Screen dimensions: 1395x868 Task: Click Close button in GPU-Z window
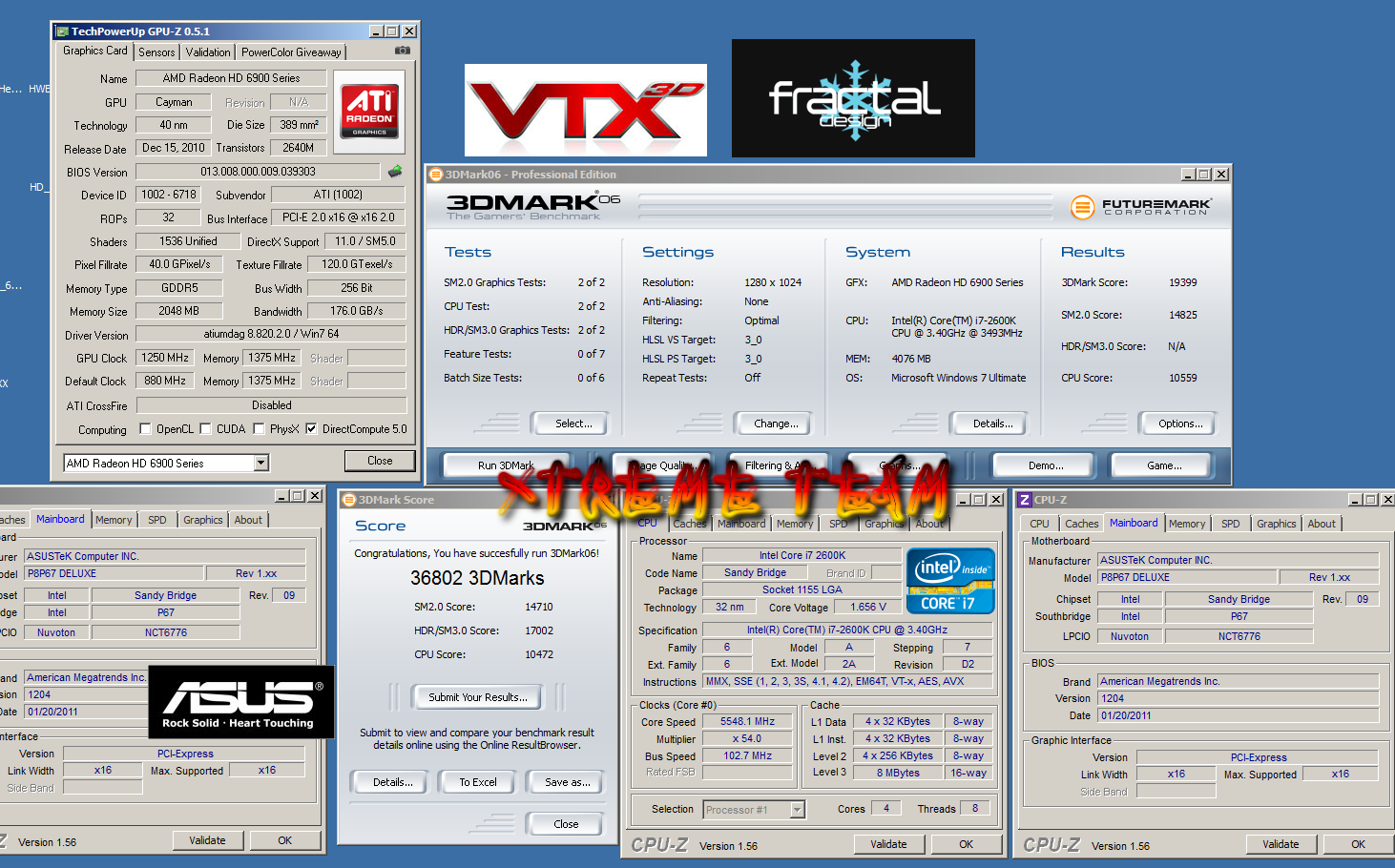380,461
